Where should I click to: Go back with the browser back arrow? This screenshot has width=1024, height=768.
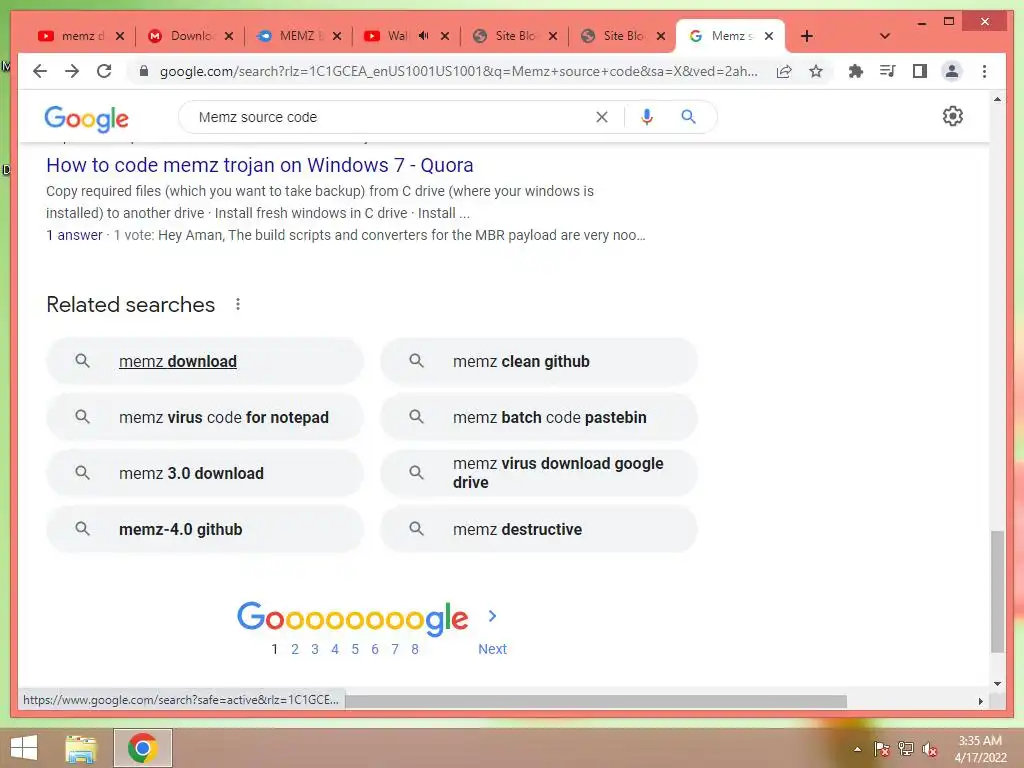pyautogui.click(x=40, y=71)
